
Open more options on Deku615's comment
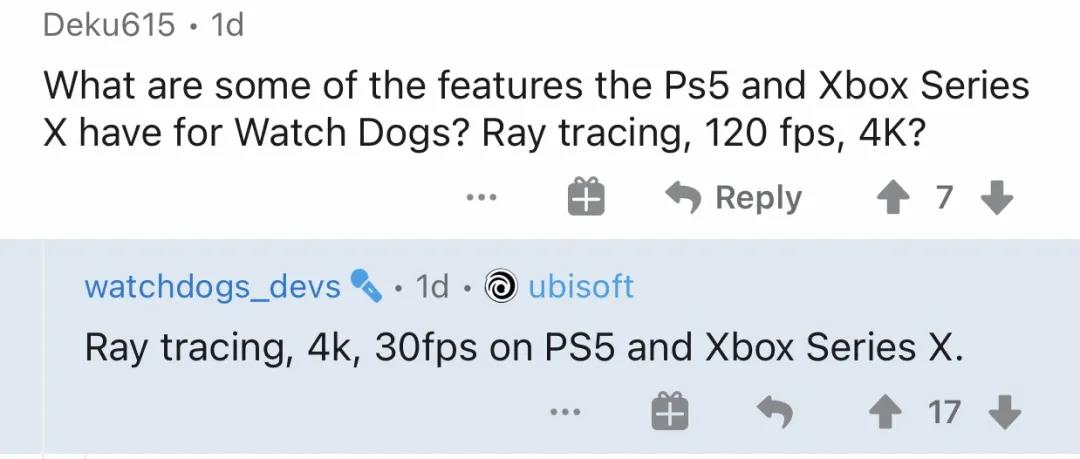coord(481,197)
